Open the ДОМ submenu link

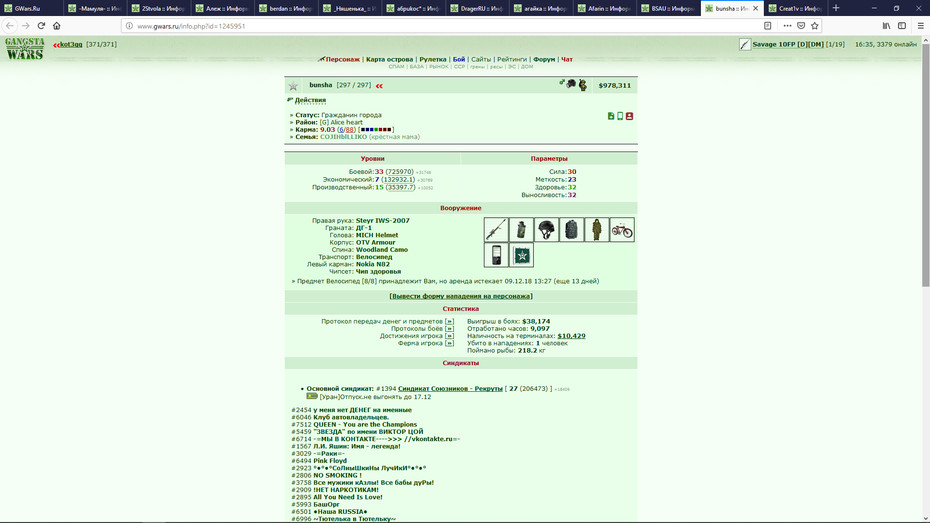[527, 66]
